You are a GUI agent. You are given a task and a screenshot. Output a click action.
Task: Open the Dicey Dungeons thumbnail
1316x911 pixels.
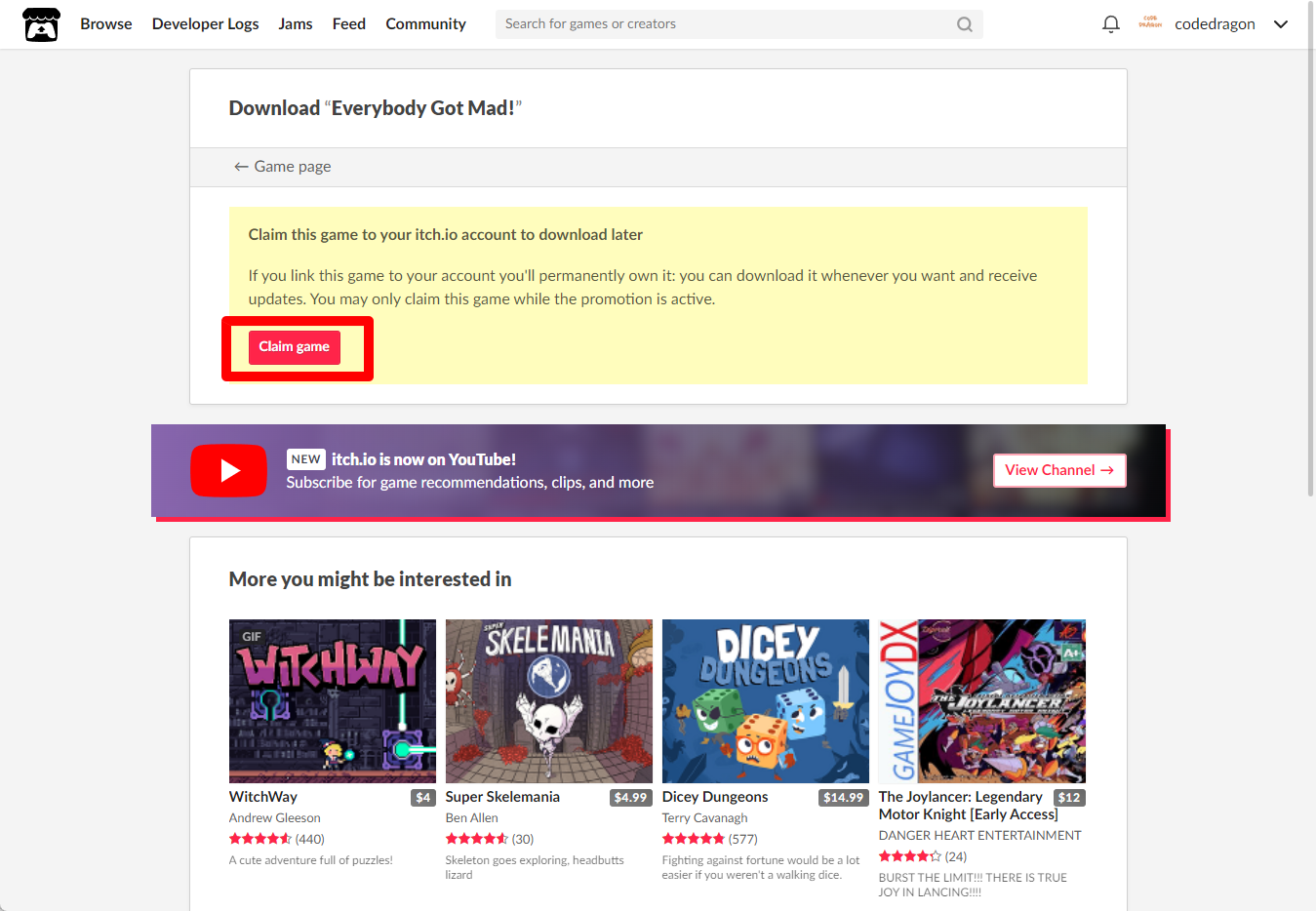click(x=766, y=701)
